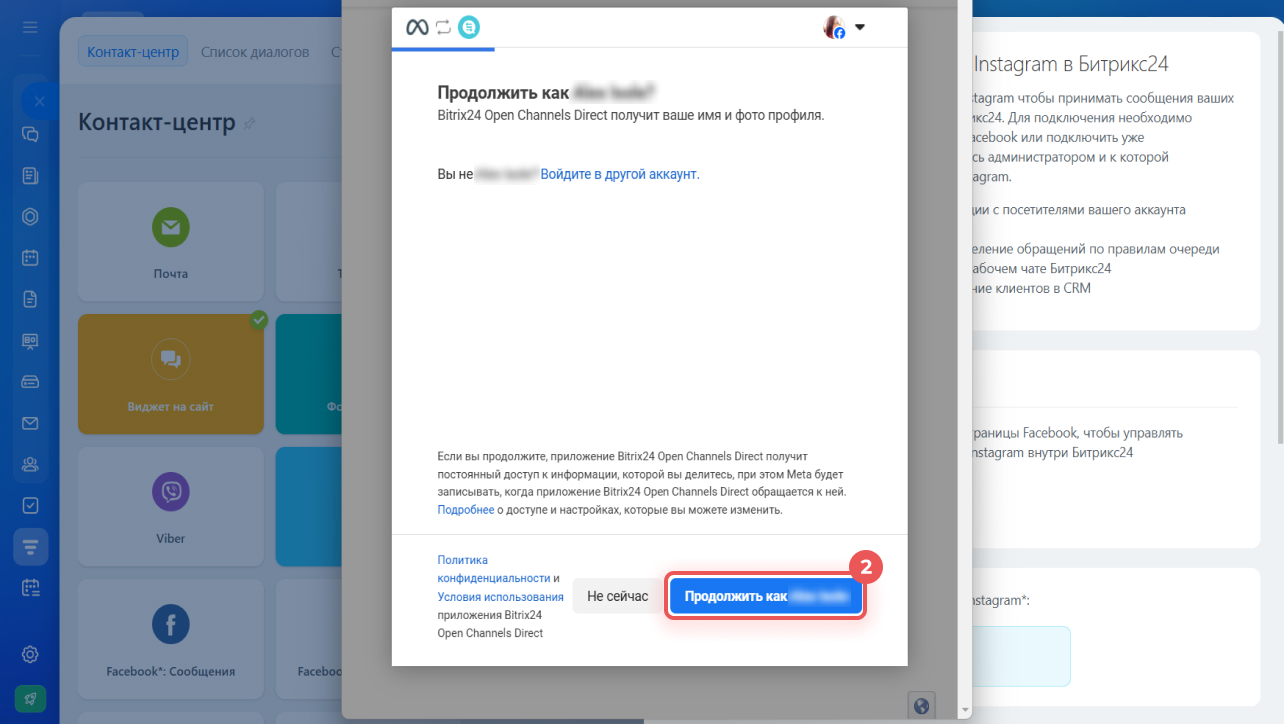Click the Bitrix24 app icon in header

(x=469, y=28)
